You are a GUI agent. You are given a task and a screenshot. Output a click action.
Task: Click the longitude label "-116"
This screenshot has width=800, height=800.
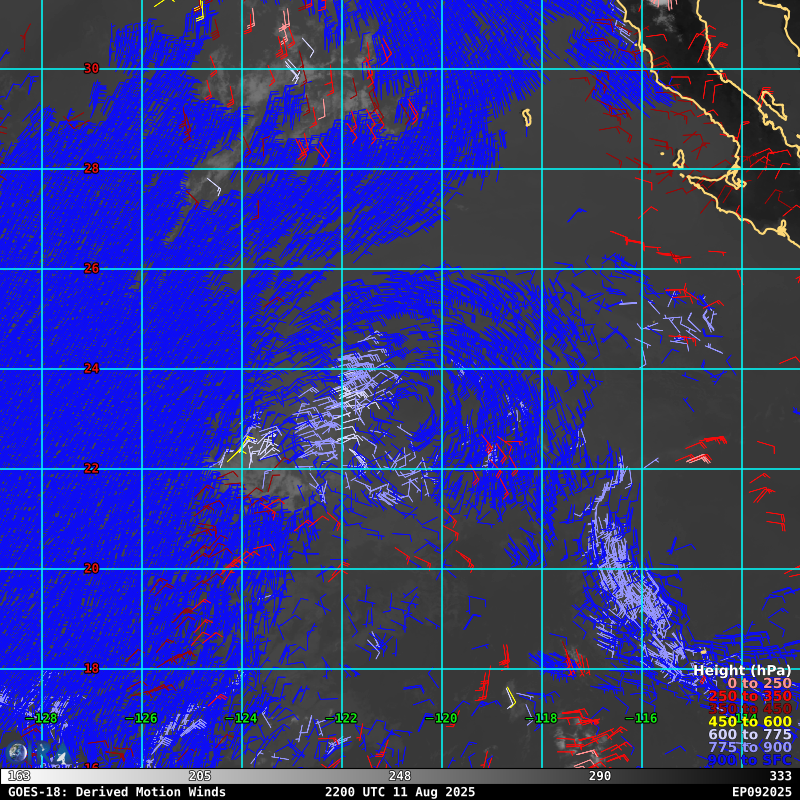(641, 718)
